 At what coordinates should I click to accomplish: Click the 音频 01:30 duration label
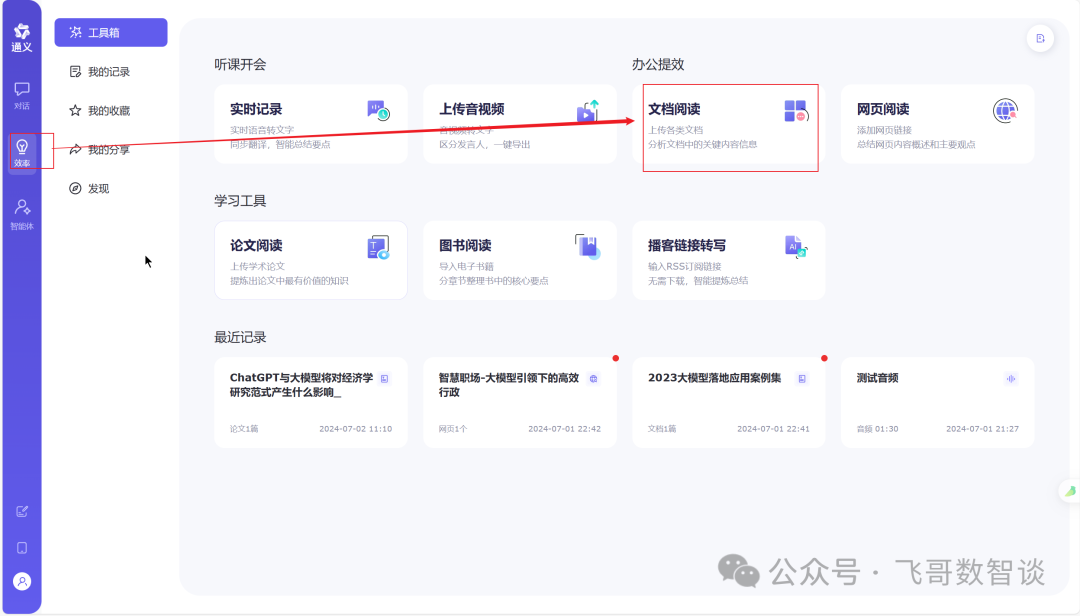[878, 429]
